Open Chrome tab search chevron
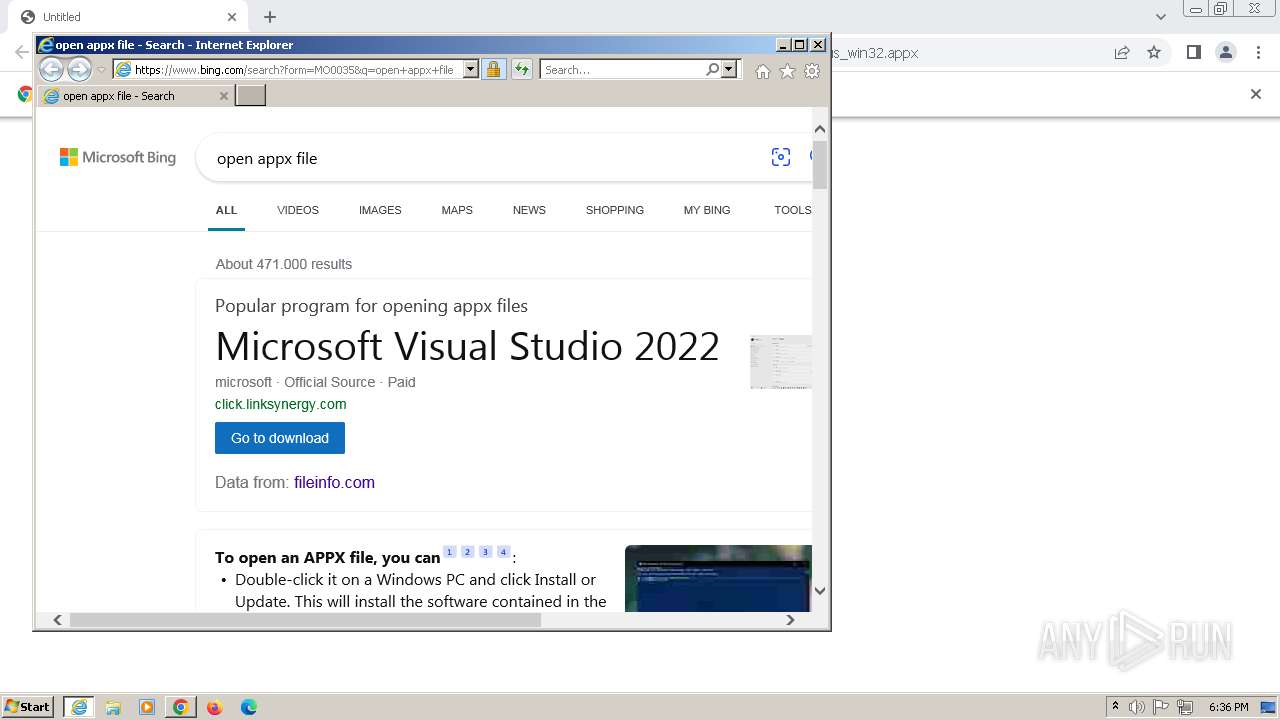Screen dimensions: 1280x720 point(1160,17)
